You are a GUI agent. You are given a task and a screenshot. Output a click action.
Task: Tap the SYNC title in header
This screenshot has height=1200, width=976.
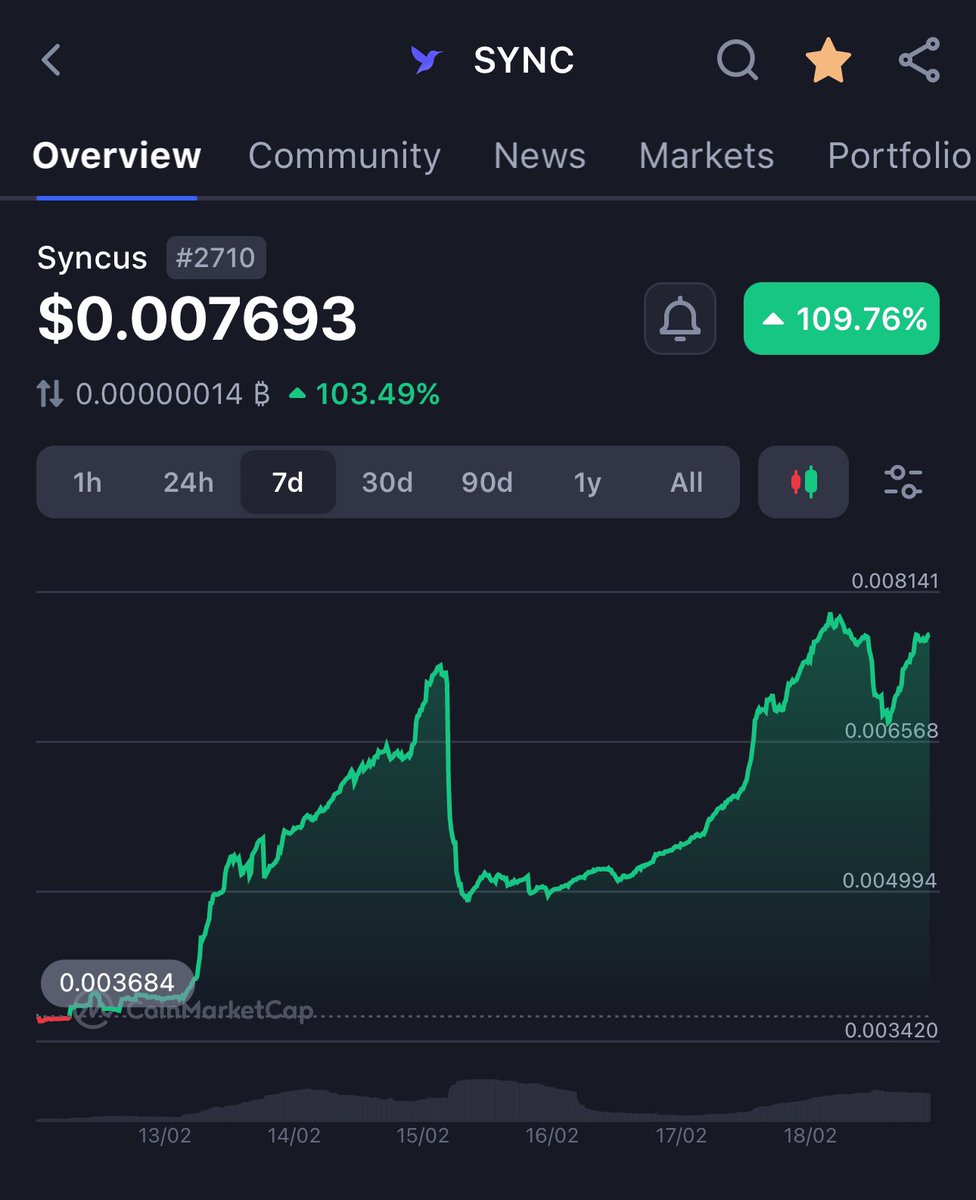click(524, 61)
